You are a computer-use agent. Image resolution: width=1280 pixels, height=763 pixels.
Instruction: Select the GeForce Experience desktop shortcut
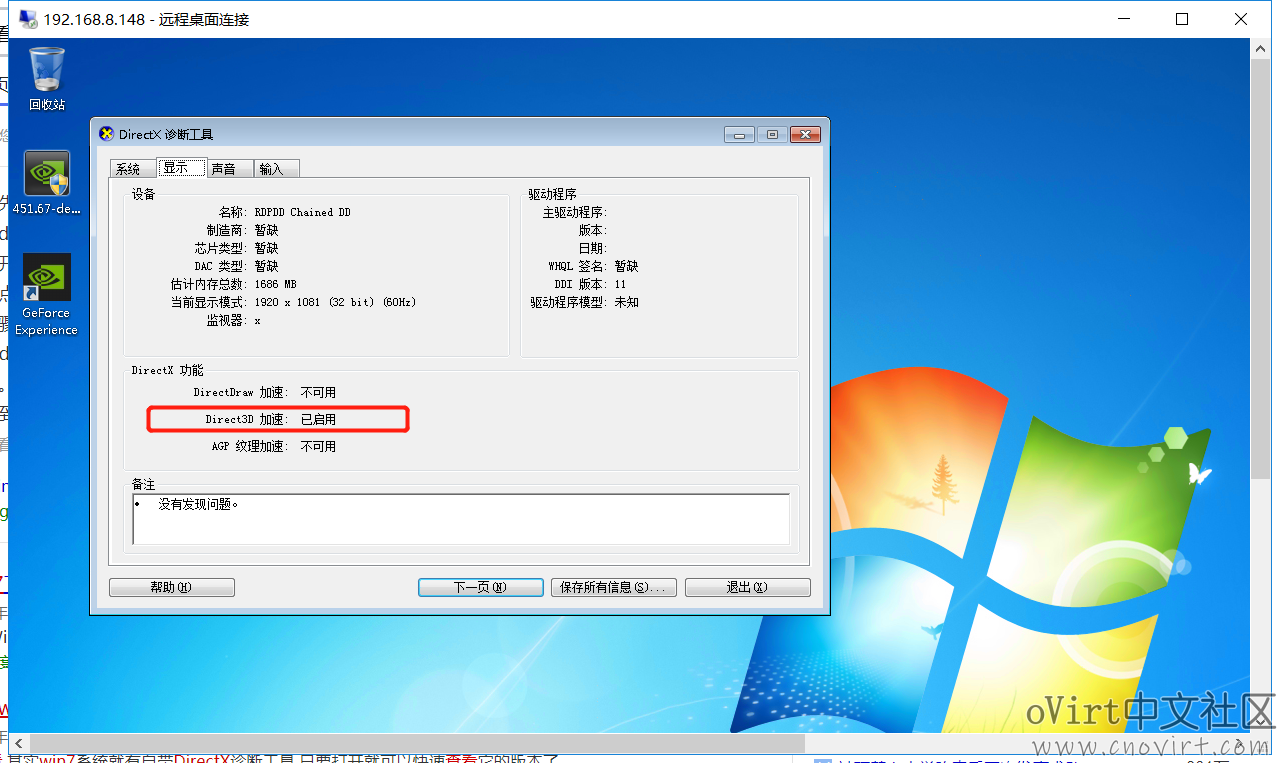[x=47, y=295]
